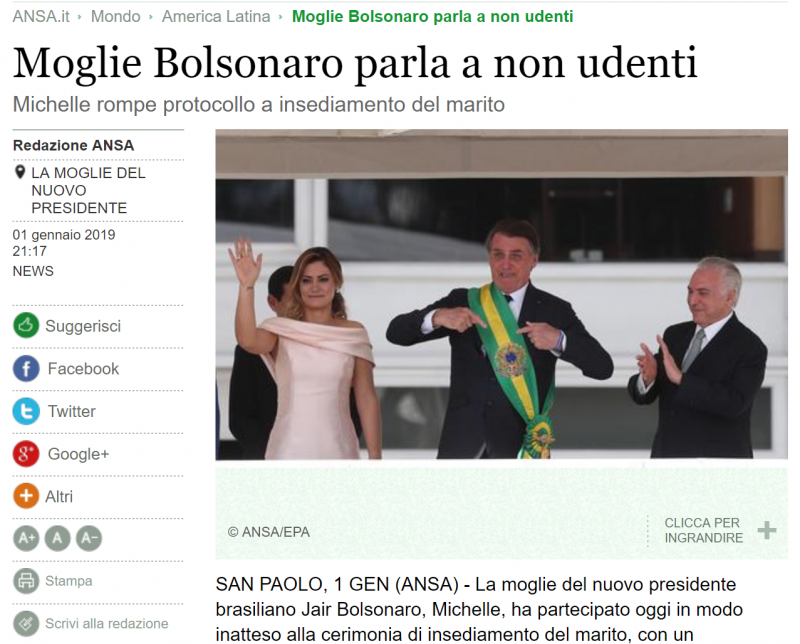Reset font size with the A icon
The image size is (800, 644).
(58, 538)
